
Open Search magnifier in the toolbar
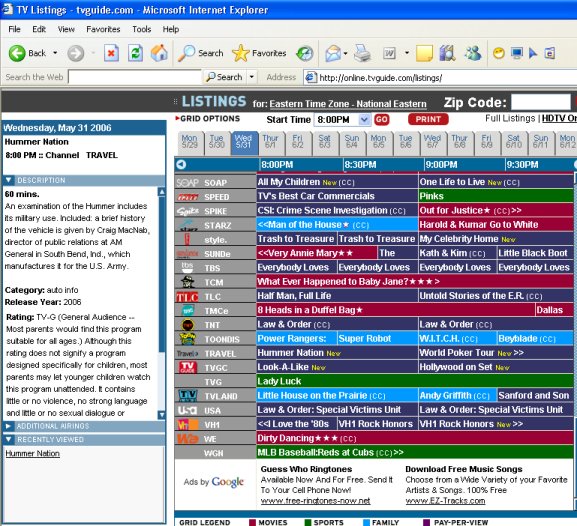pyautogui.click(x=186, y=53)
